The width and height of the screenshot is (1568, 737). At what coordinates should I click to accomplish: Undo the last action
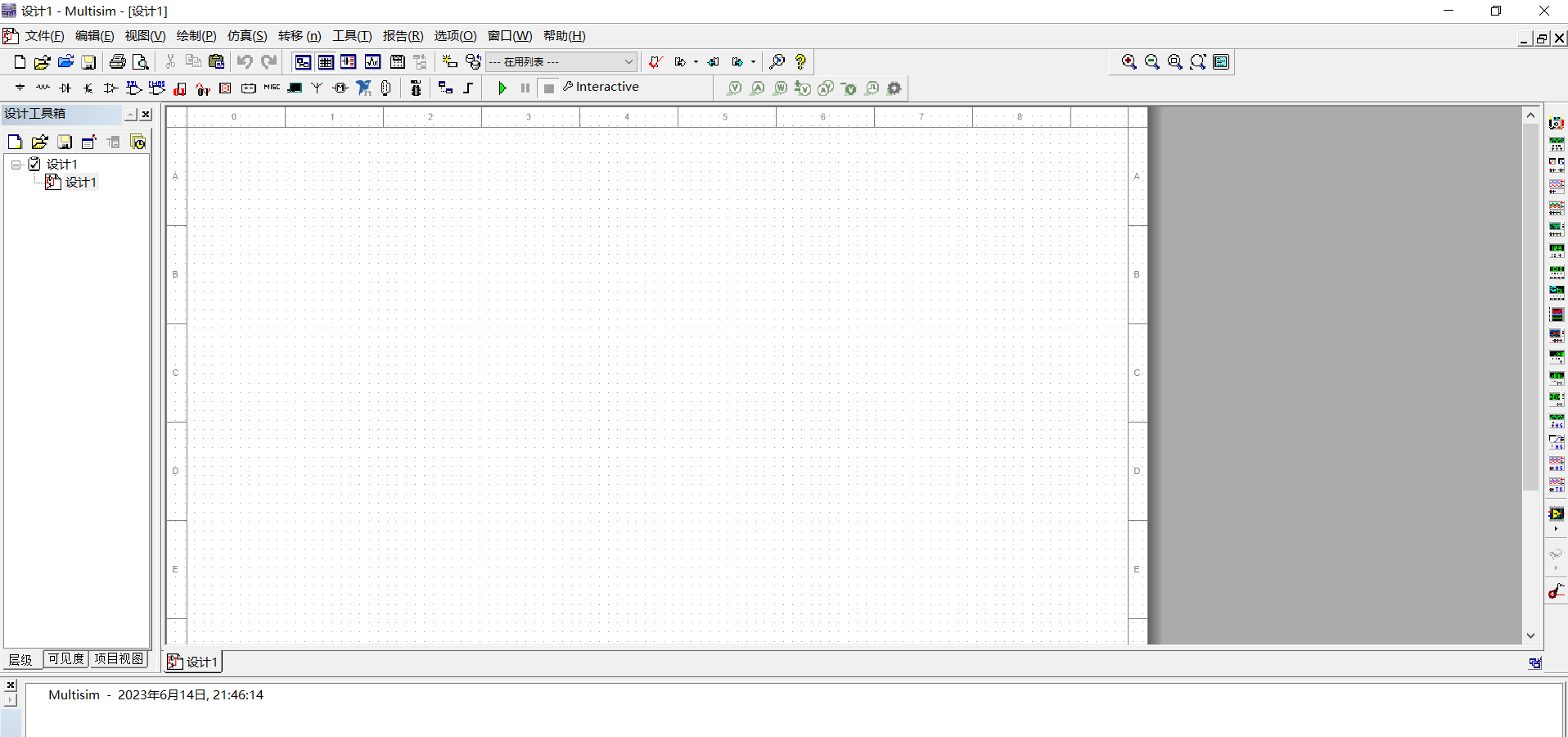point(245,61)
